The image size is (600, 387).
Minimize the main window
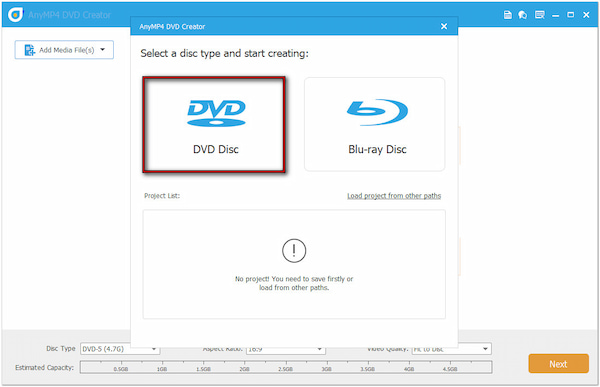(x=555, y=15)
